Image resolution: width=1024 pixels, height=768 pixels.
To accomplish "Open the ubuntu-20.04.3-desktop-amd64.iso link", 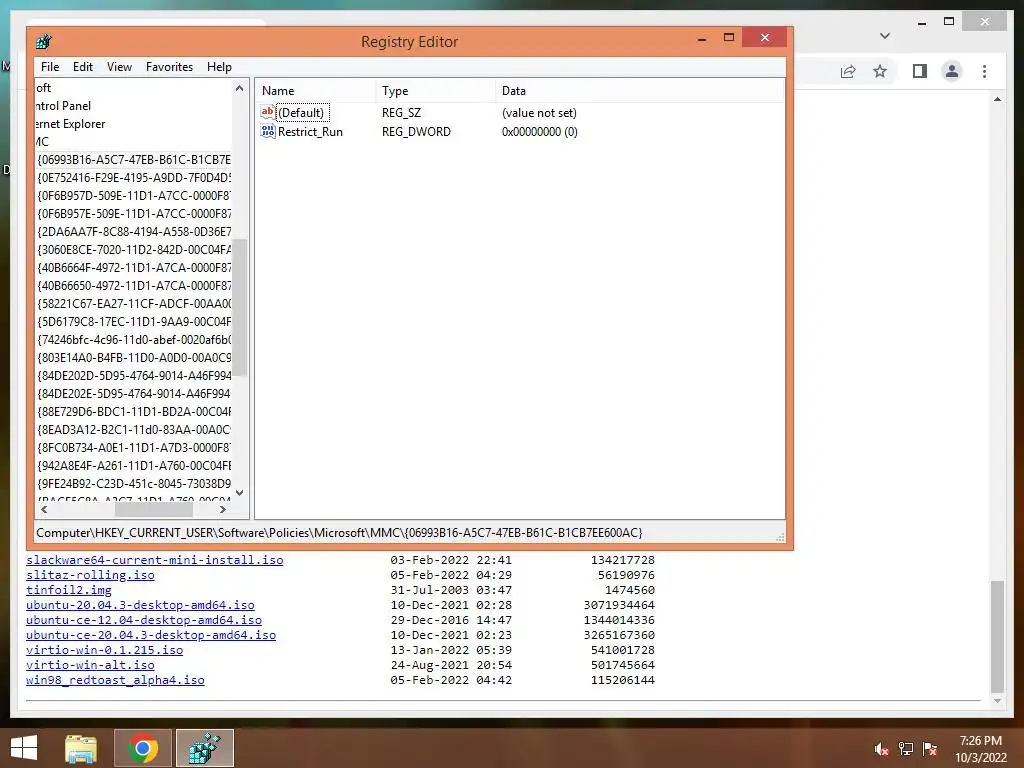I will click(140, 605).
